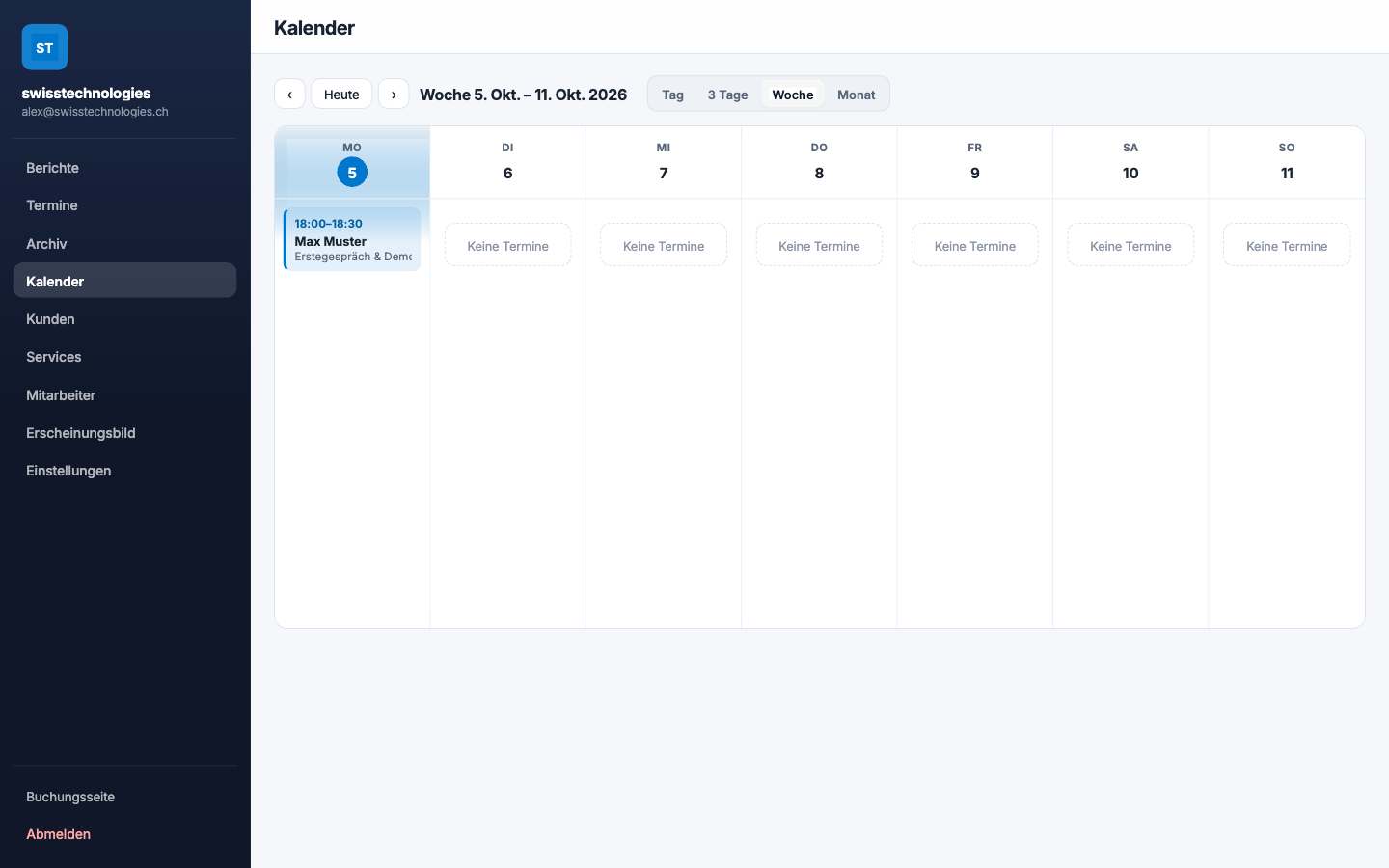Open Mitarbeiter in sidebar
This screenshot has width=1389, height=868.
[x=124, y=395]
